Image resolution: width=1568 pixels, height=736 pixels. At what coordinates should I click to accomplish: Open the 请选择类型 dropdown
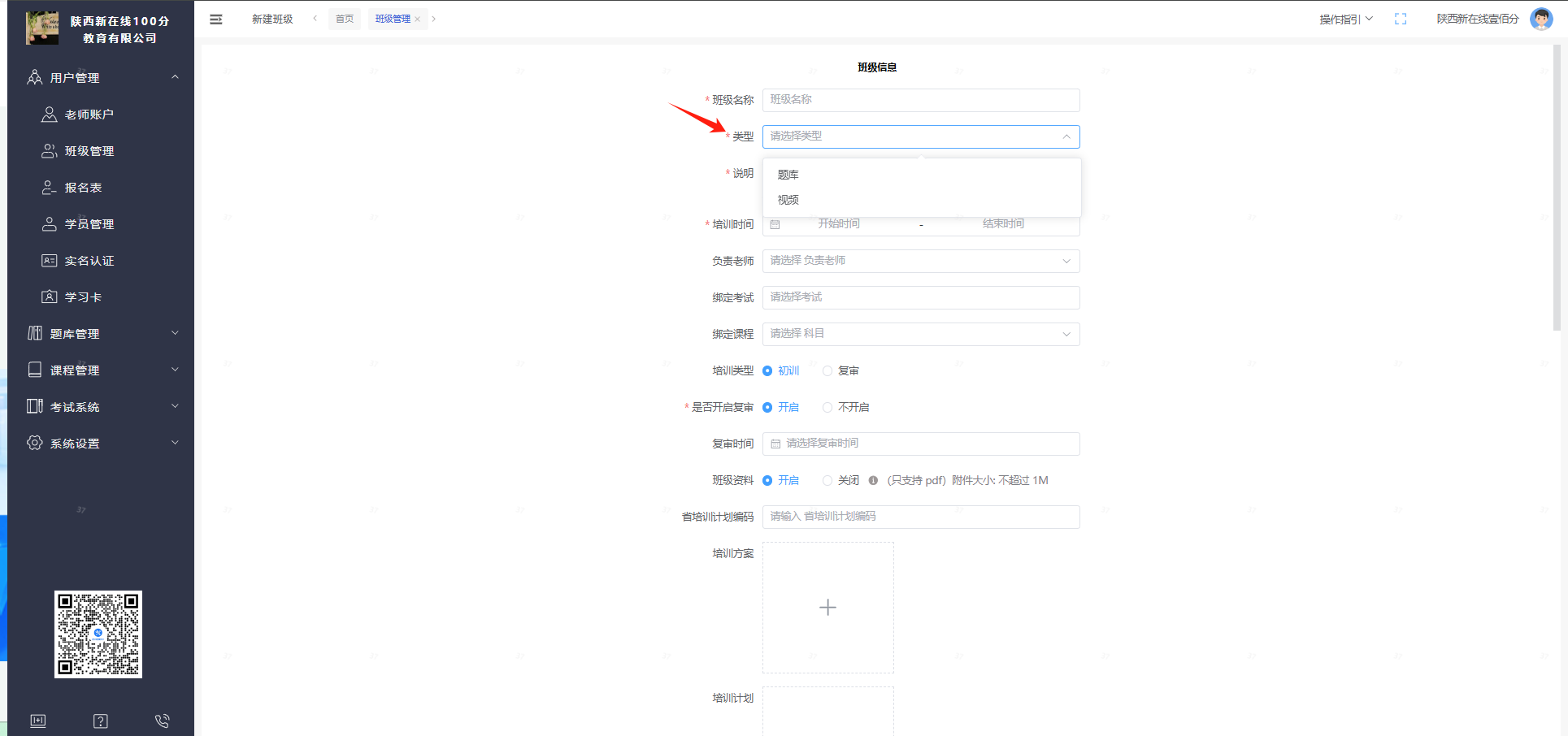point(921,136)
